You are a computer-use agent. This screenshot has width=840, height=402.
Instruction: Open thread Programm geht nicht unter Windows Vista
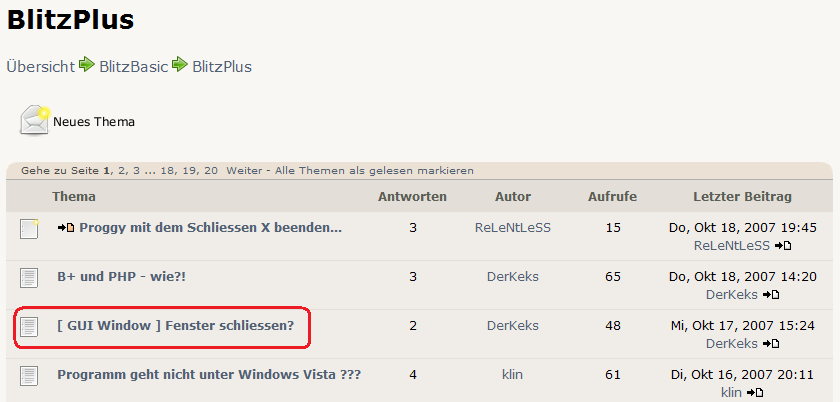coord(209,374)
